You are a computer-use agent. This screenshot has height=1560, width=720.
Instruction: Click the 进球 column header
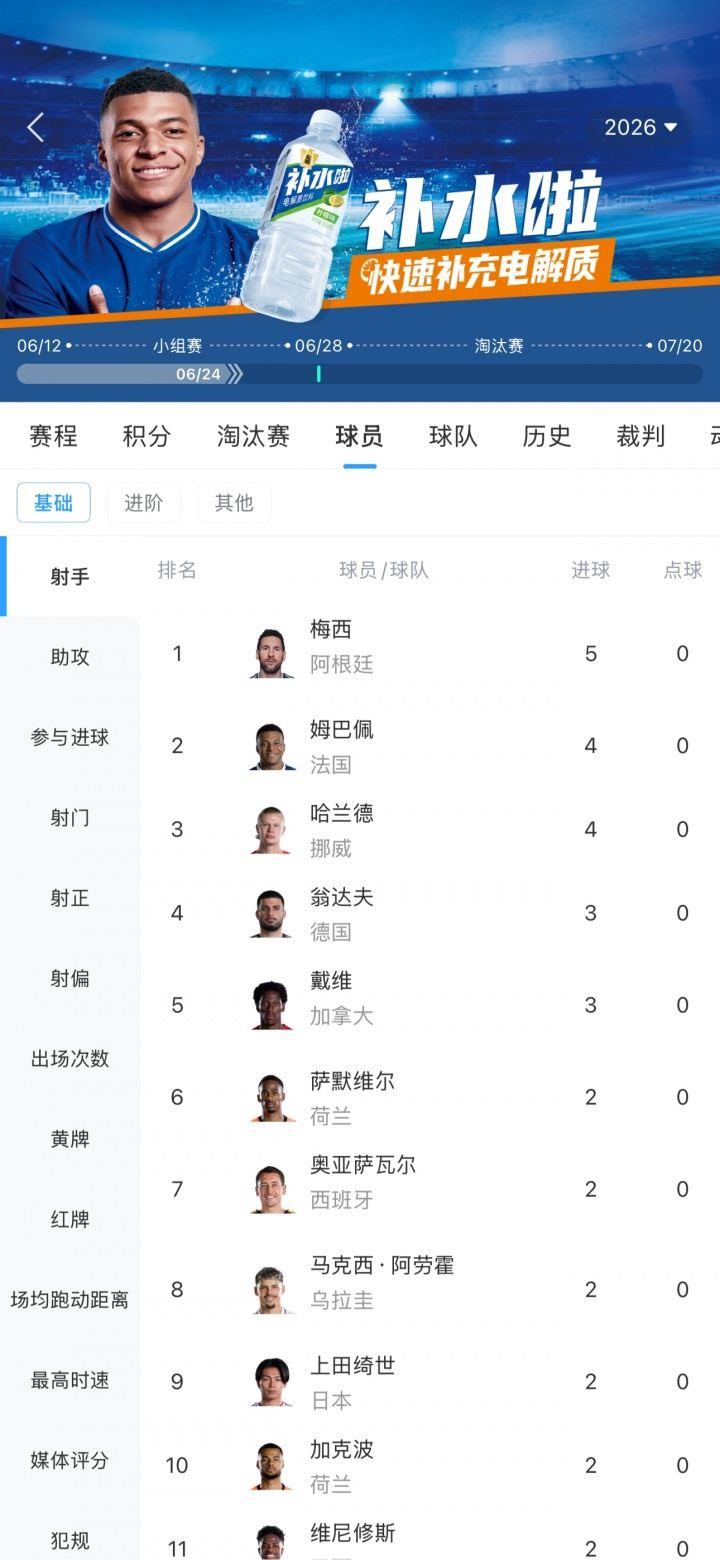(x=591, y=570)
